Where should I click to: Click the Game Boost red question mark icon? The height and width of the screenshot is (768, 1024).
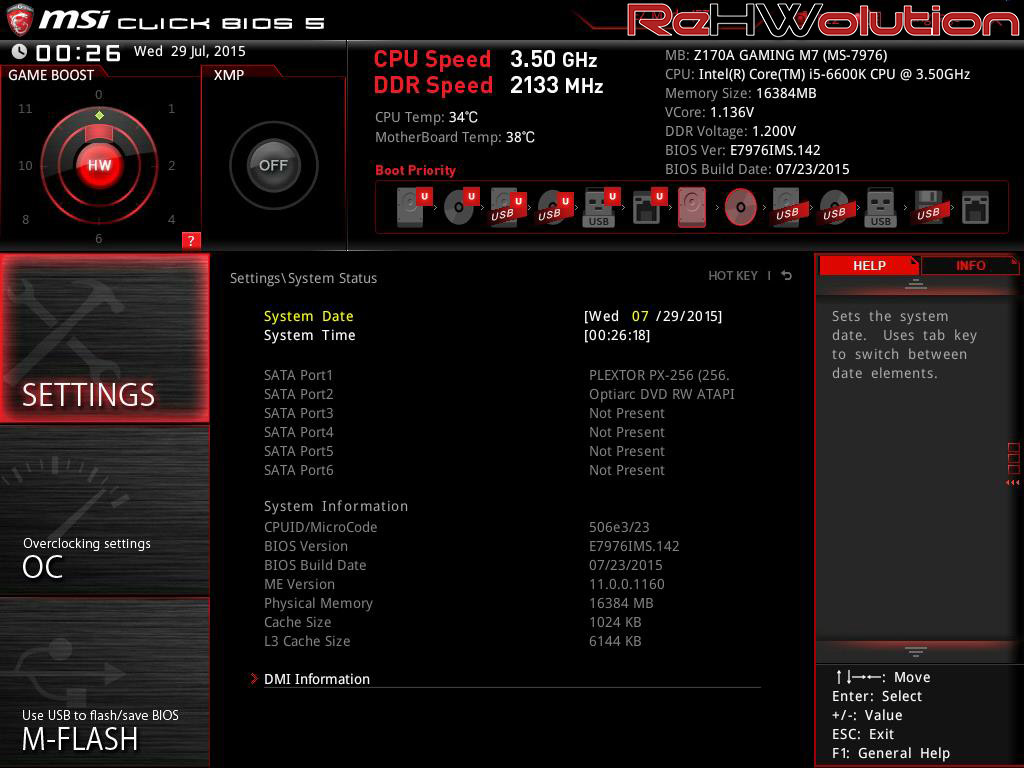191,240
